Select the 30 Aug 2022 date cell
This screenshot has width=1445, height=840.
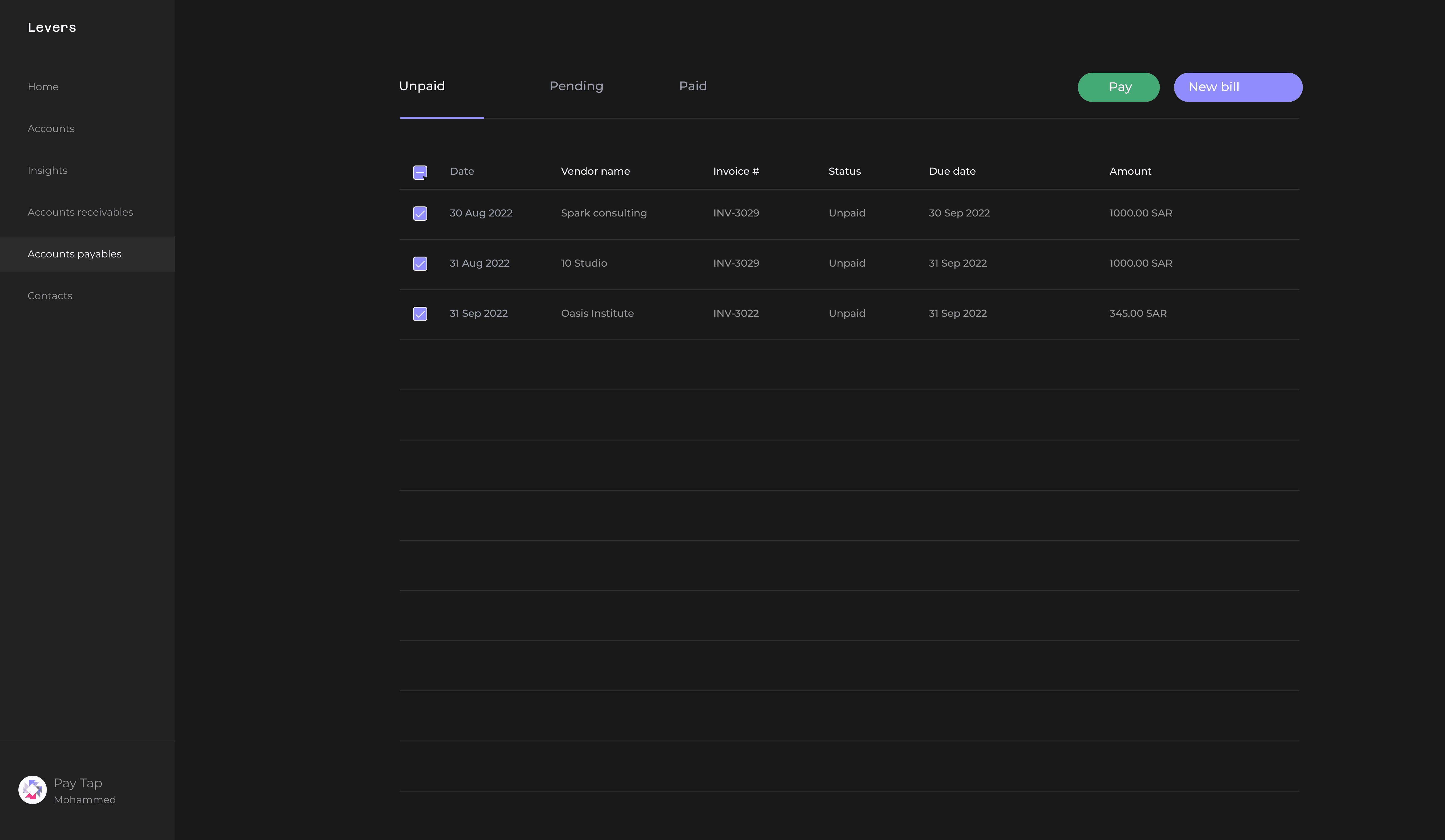click(x=481, y=213)
